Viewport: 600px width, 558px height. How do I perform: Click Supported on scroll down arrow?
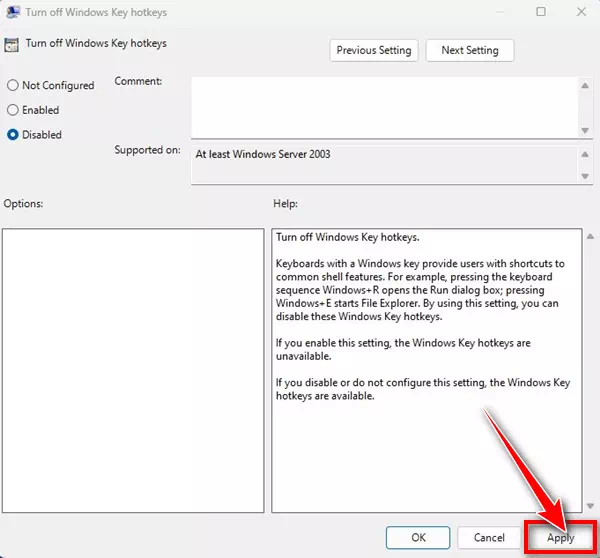(x=585, y=176)
